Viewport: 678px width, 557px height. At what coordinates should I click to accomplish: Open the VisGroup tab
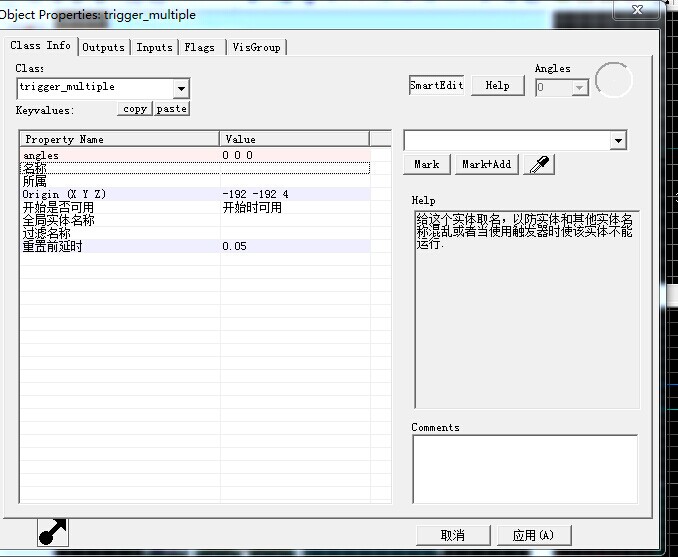tap(256, 47)
